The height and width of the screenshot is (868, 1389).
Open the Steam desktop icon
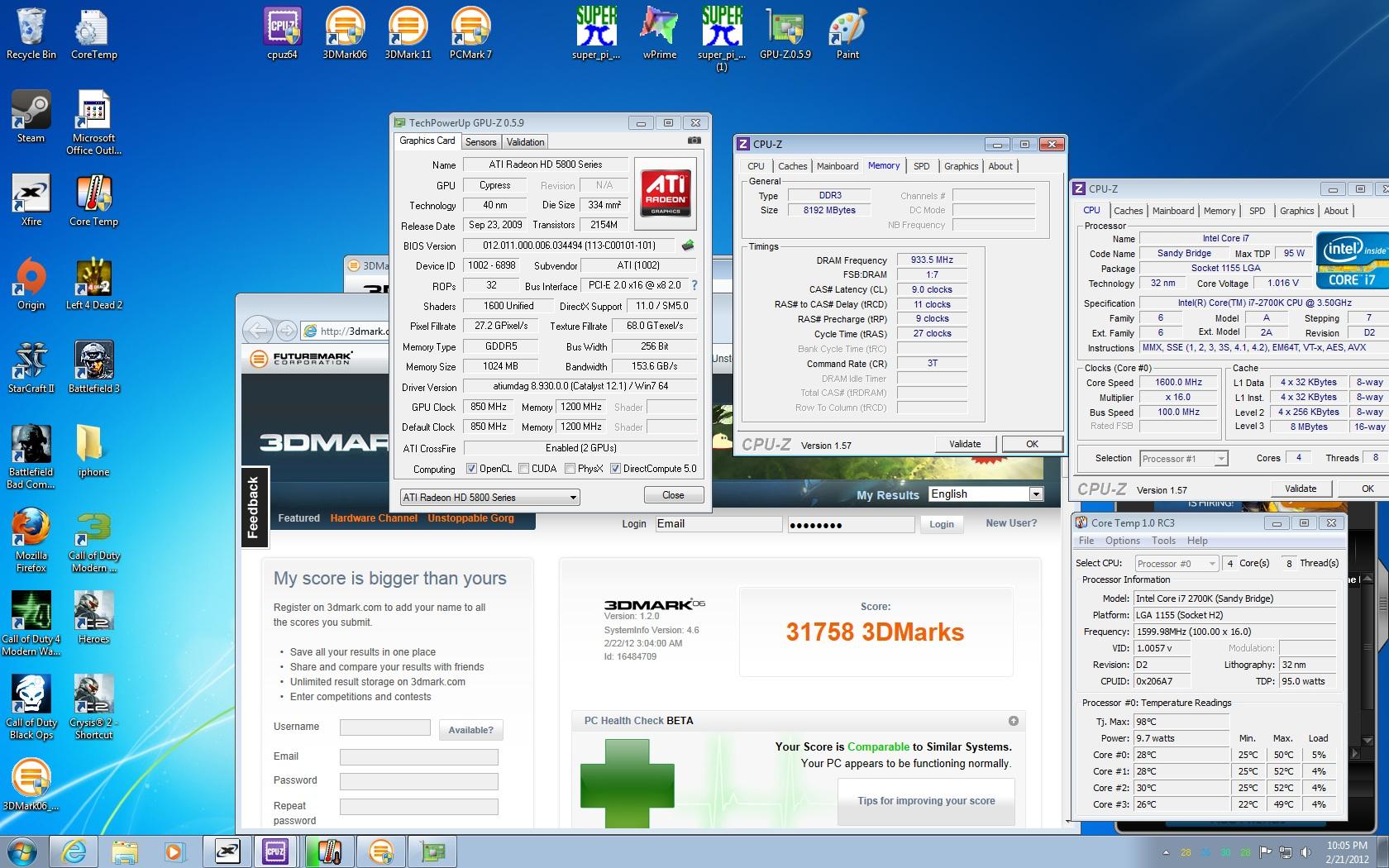click(31, 117)
